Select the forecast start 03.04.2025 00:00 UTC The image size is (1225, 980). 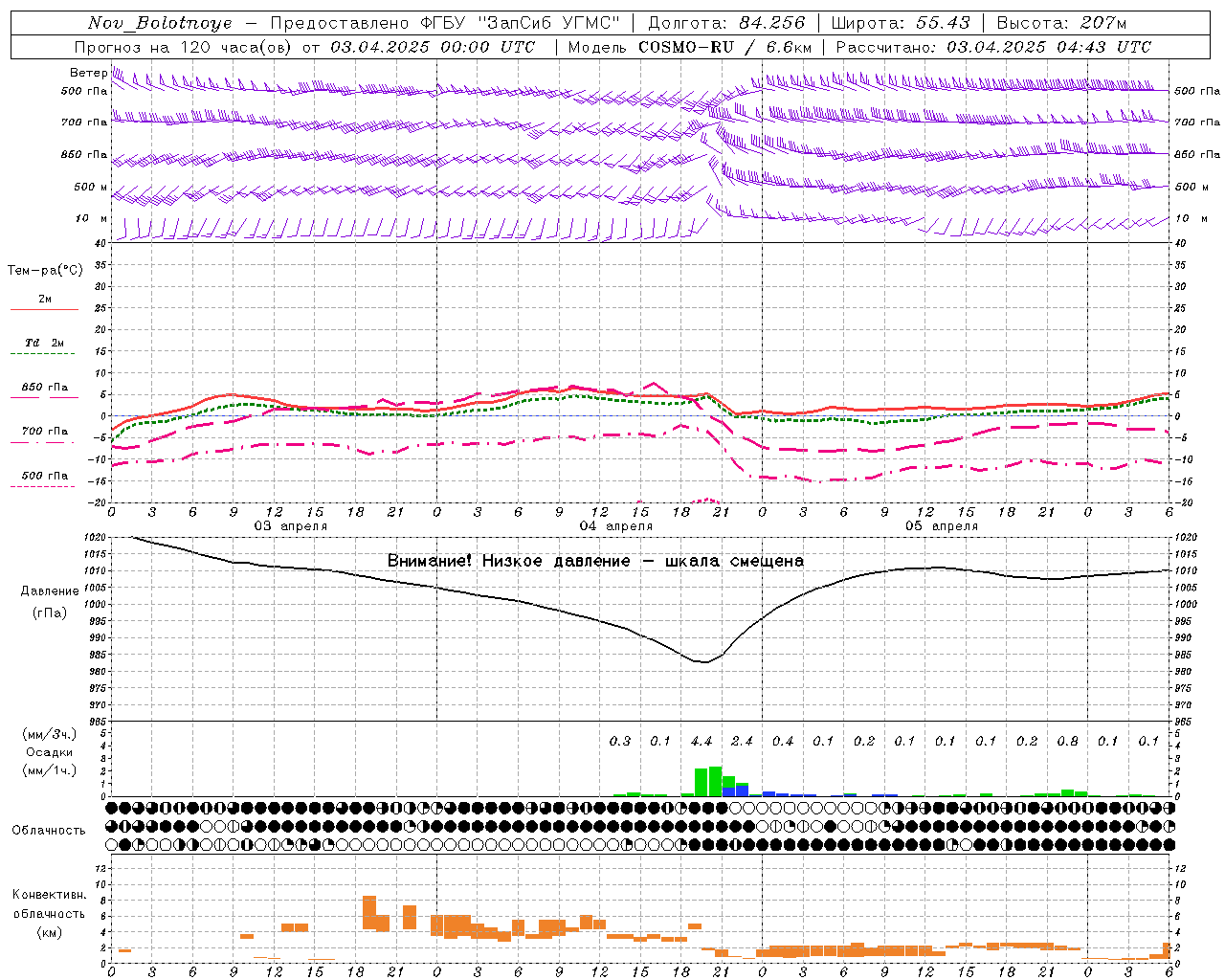pos(433,47)
